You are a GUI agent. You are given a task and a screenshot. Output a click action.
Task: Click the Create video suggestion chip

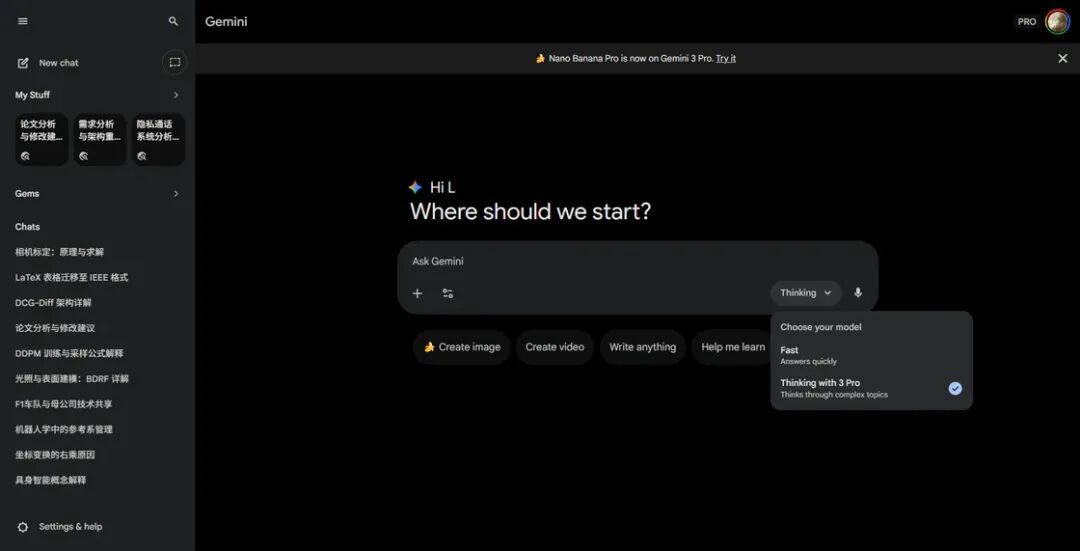(554, 347)
